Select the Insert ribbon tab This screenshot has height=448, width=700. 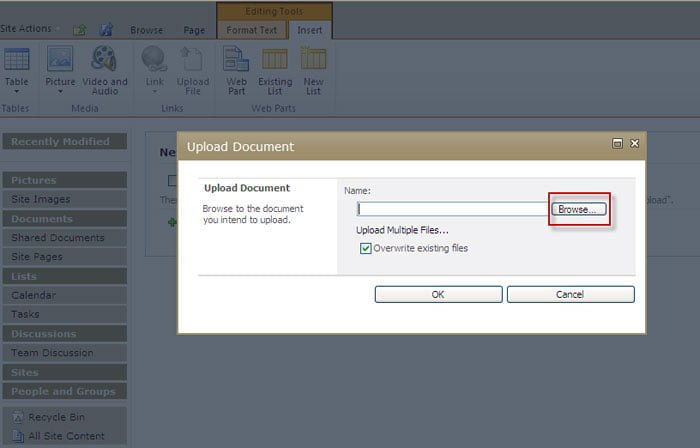[x=310, y=30]
